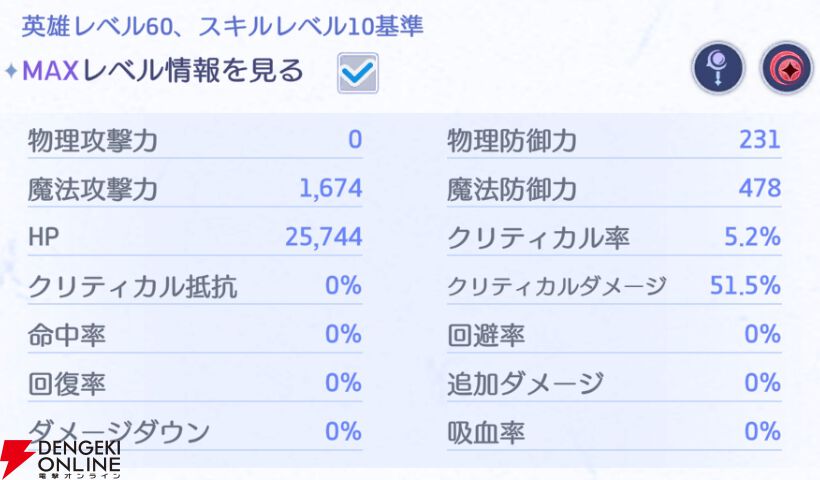Click the ダメージダウン 0% value
The height and width of the screenshot is (480, 820).
coord(344,432)
